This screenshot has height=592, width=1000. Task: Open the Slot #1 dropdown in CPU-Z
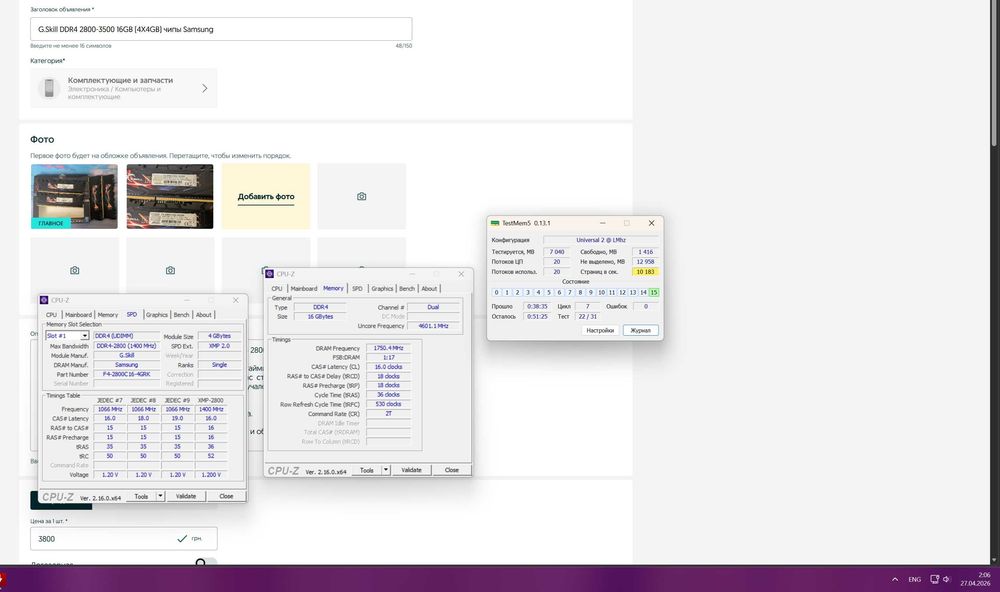click(x=67, y=336)
